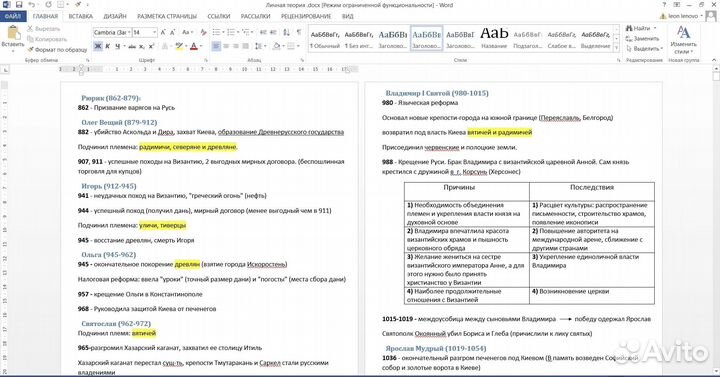Open the ФАЙЛ (File) tab
720x377 pixels.
tap(13, 16)
